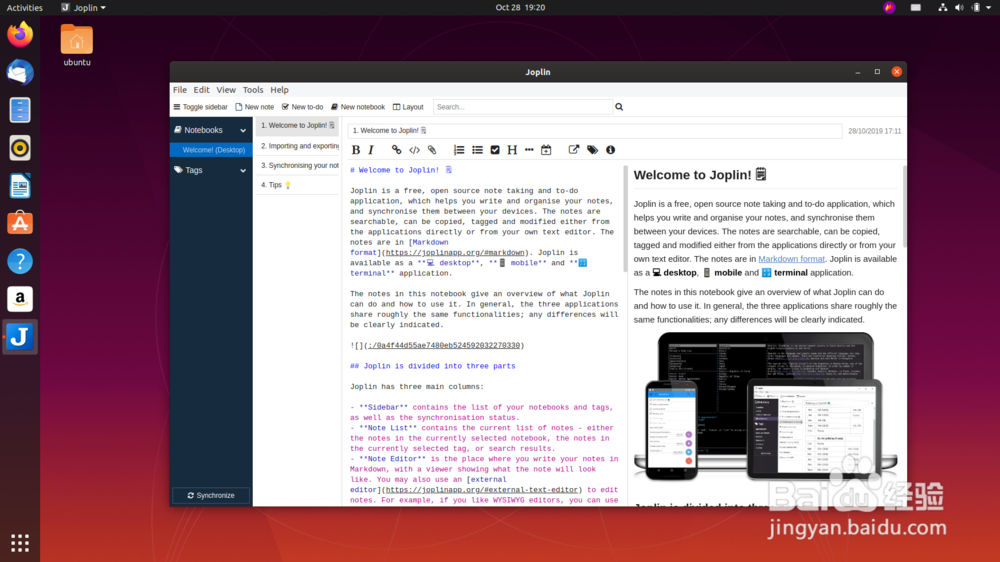
Task: Open the File menu
Action: (180, 90)
